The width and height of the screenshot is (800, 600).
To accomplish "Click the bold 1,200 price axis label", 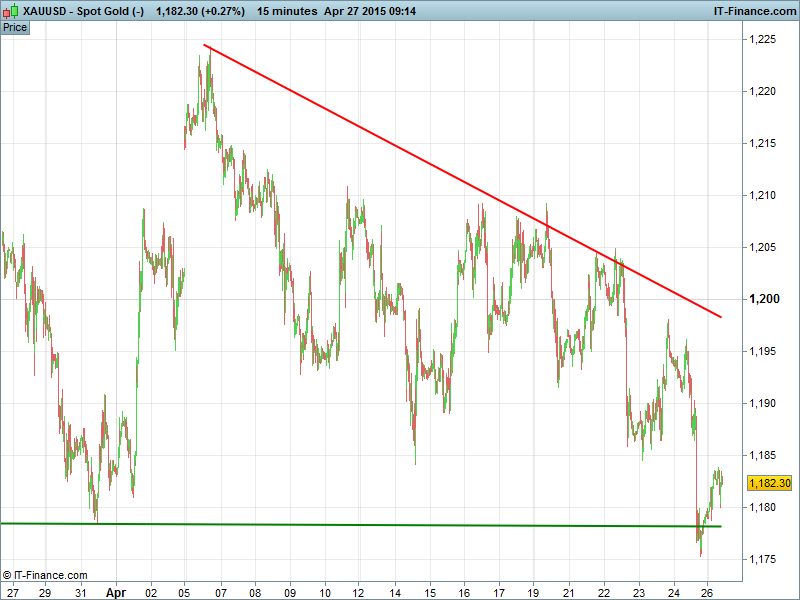I will pos(766,299).
